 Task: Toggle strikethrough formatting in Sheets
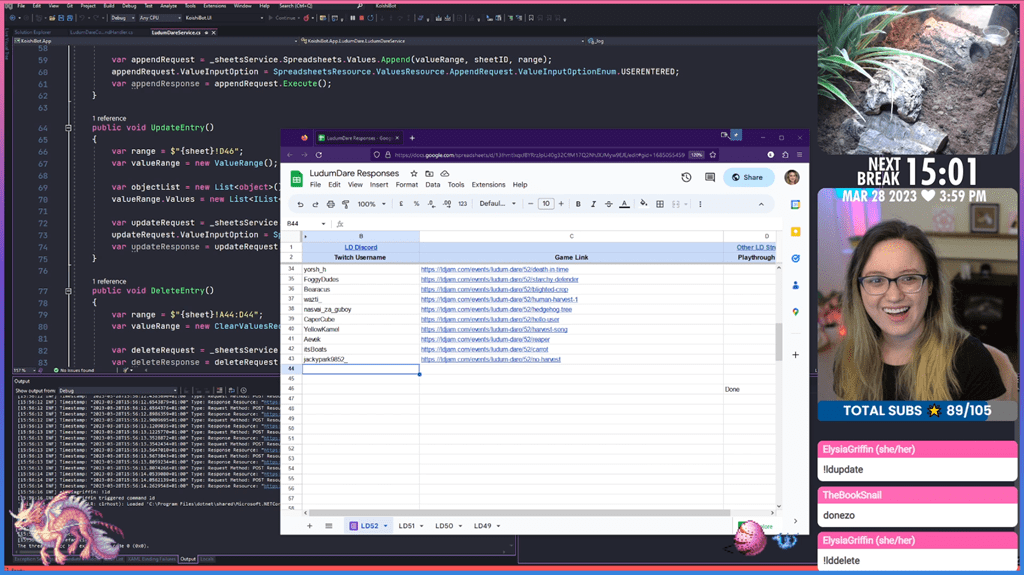[609, 204]
